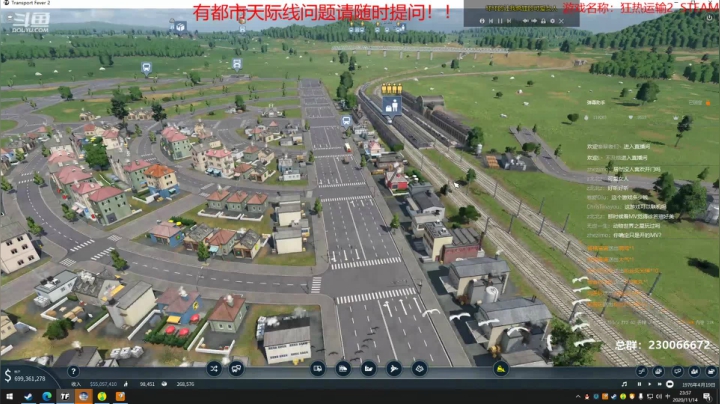Open the airport construction menu
Viewport: 720px width, 404px height.
tap(394, 368)
